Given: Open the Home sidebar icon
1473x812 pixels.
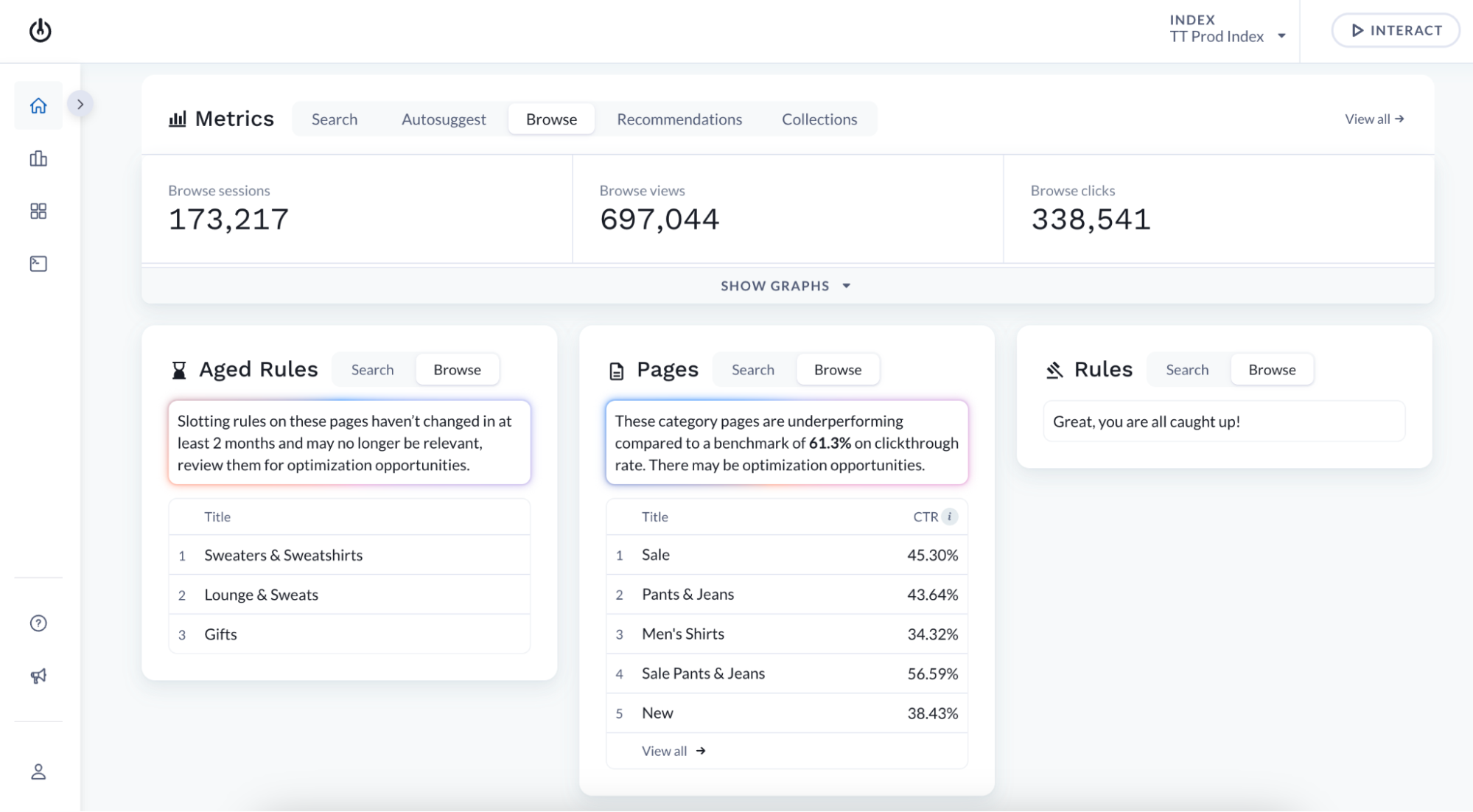Looking at the screenshot, I should (38, 106).
